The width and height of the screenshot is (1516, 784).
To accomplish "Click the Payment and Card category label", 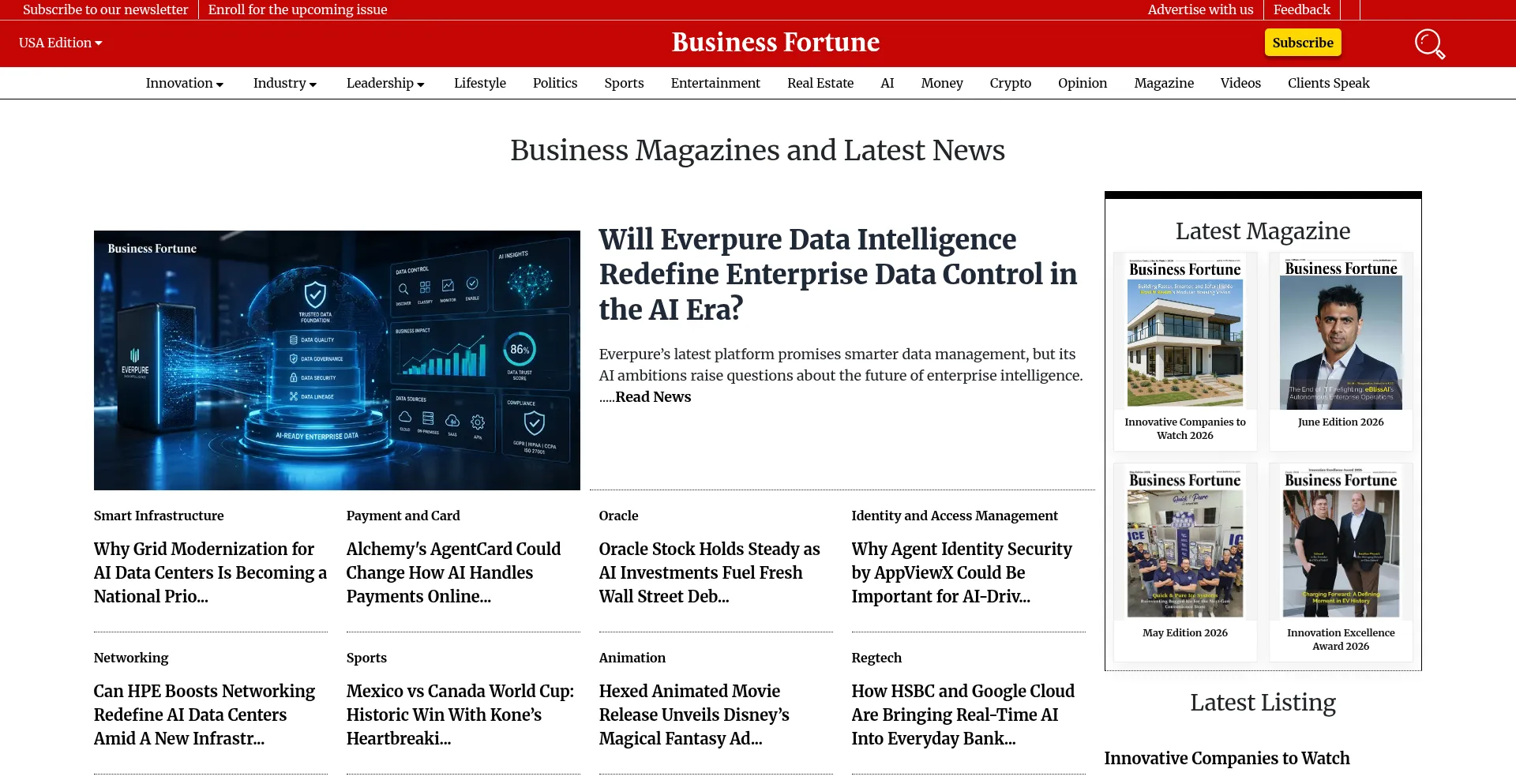I will [403, 516].
